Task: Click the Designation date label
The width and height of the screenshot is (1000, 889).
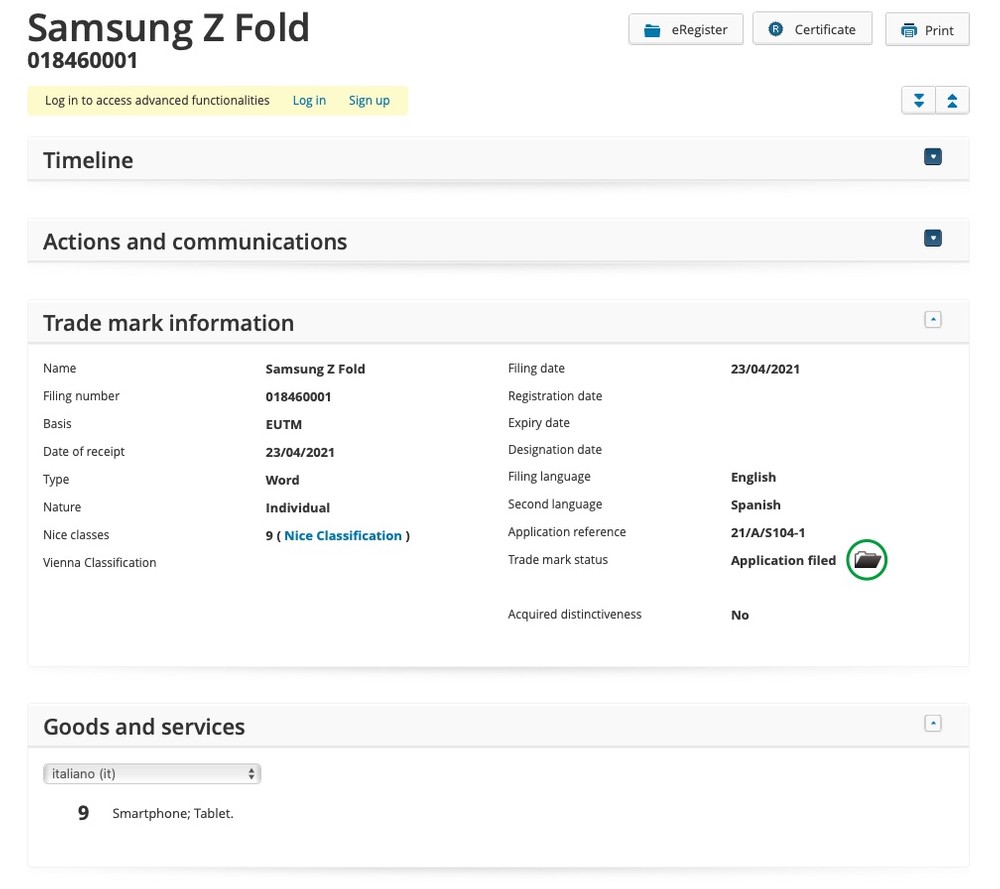Action: (555, 450)
